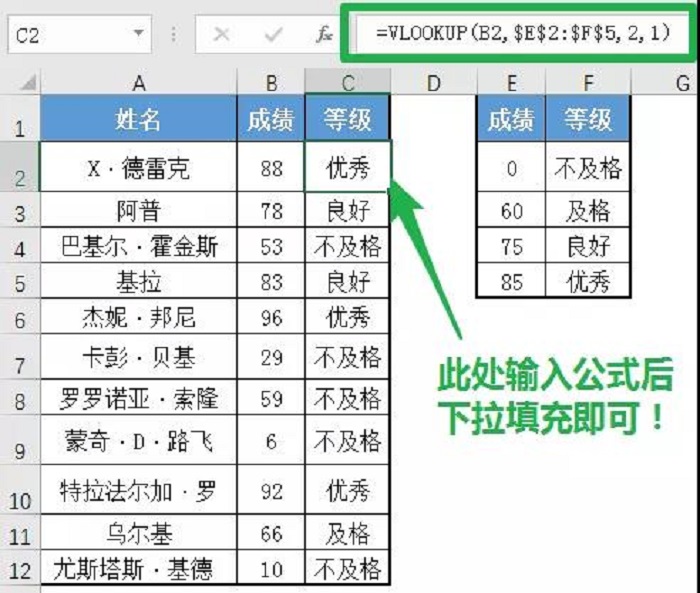Select column C header
The width and height of the screenshot is (700, 593).
point(347,83)
